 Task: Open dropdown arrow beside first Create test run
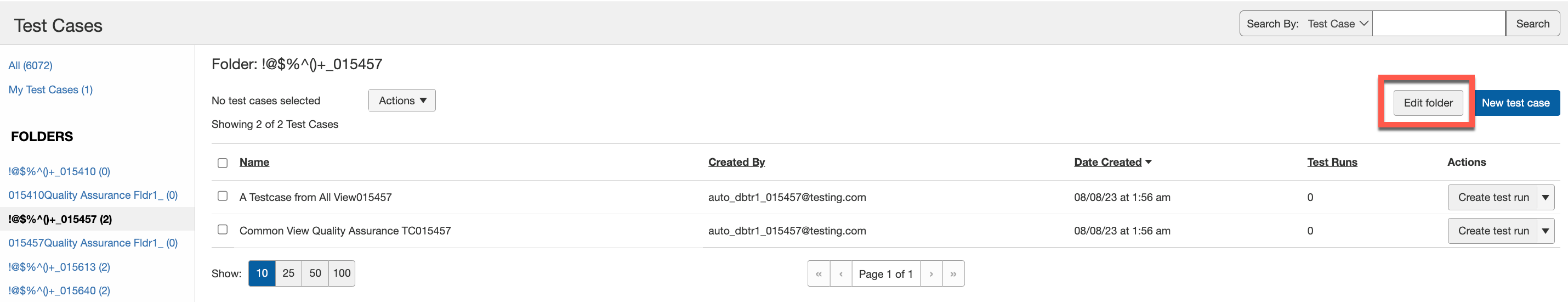point(1545,198)
